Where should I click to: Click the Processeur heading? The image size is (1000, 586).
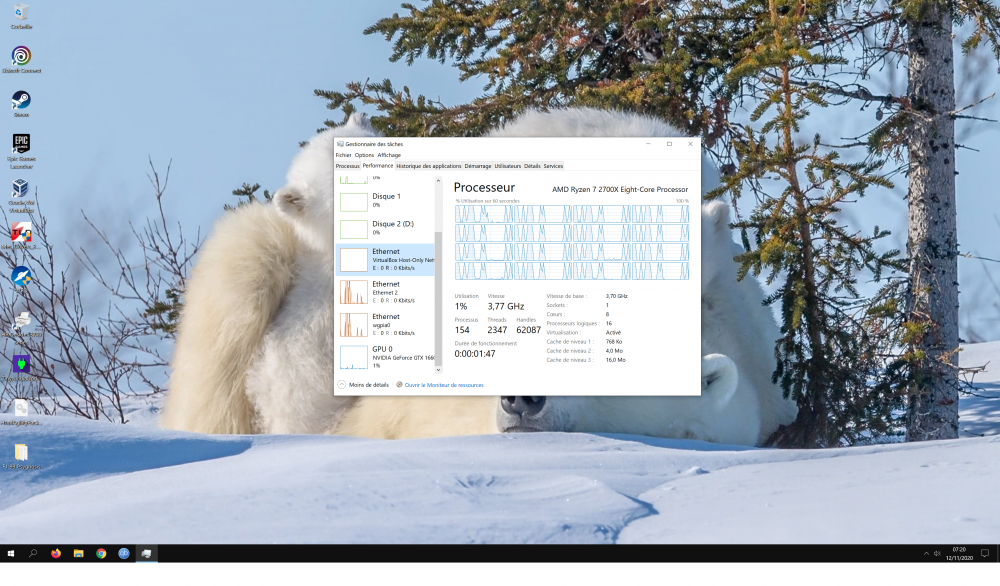[x=484, y=187]
